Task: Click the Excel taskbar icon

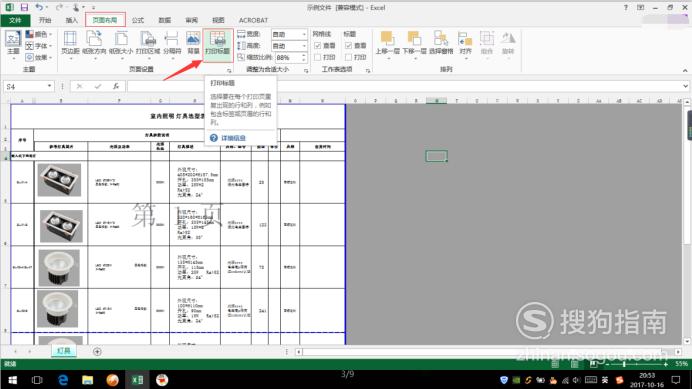Action: coord(137,380)
